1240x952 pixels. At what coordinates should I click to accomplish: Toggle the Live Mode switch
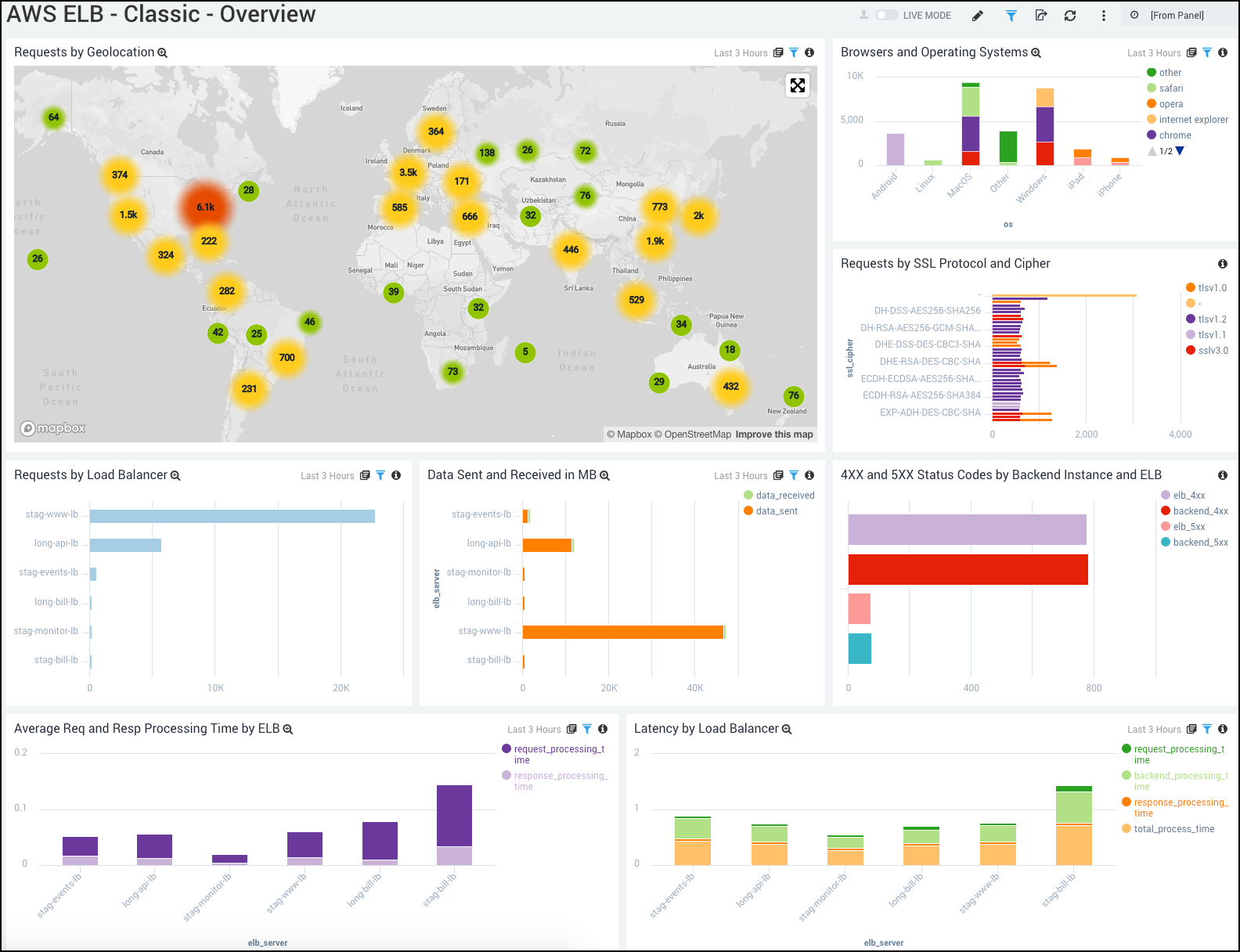[x=886, y=15]
